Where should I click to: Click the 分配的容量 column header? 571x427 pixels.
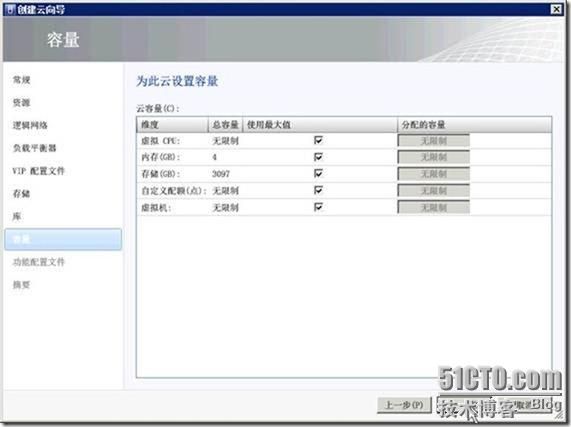474,125
